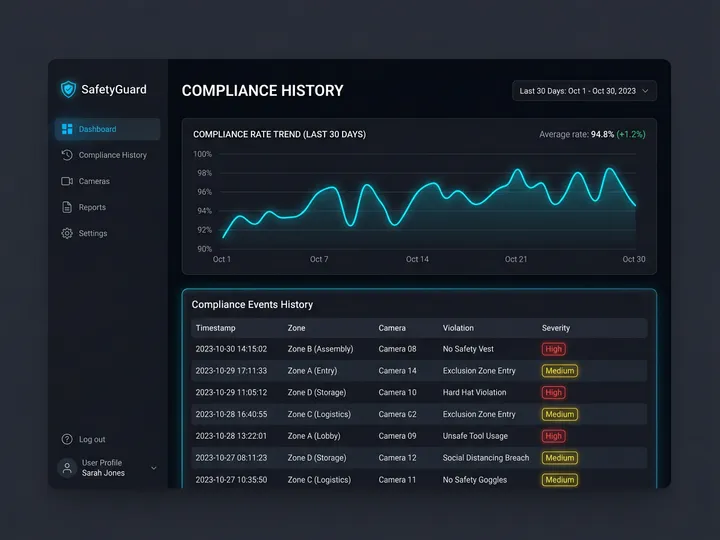This screenshot has width=720, height=540.
Task: Click the 98% y-axis label
Action: (x=204, y=173)
